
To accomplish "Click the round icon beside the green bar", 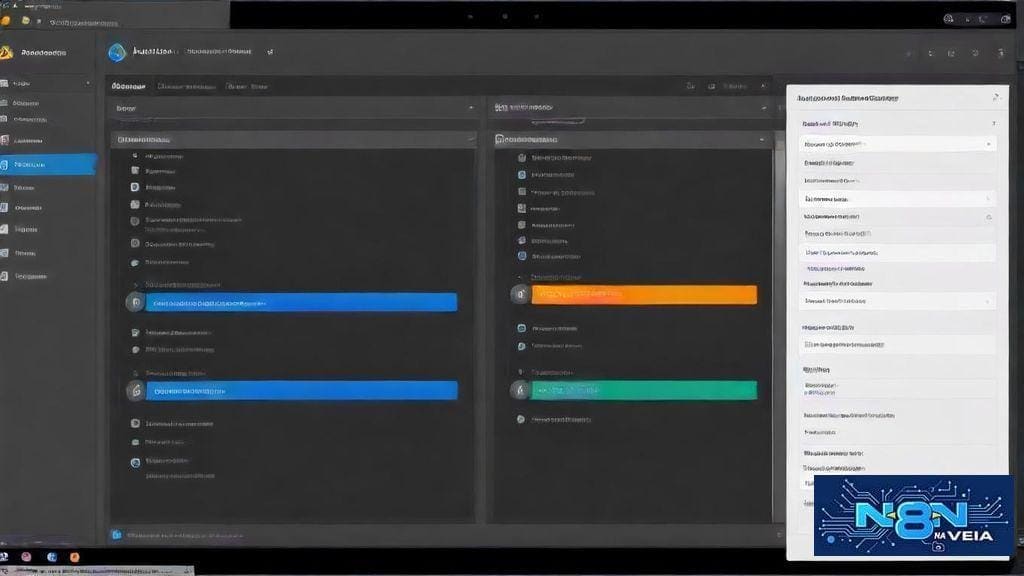I will tap(520, 391).
